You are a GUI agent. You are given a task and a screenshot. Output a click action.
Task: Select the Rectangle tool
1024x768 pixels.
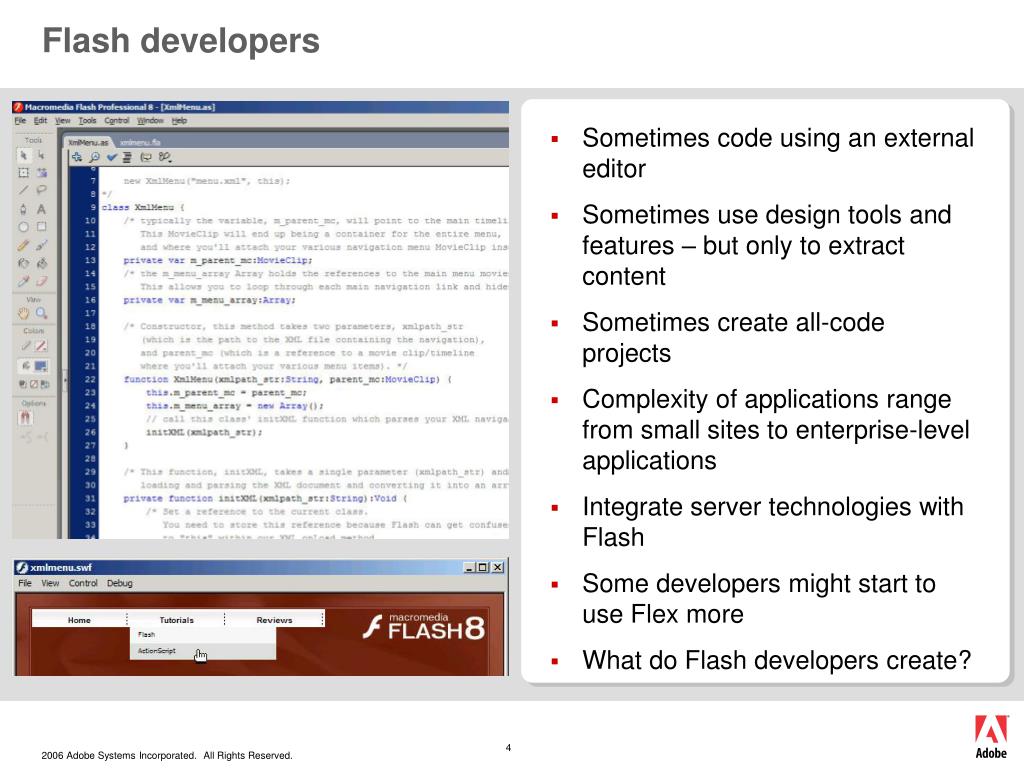click(41, 227)
